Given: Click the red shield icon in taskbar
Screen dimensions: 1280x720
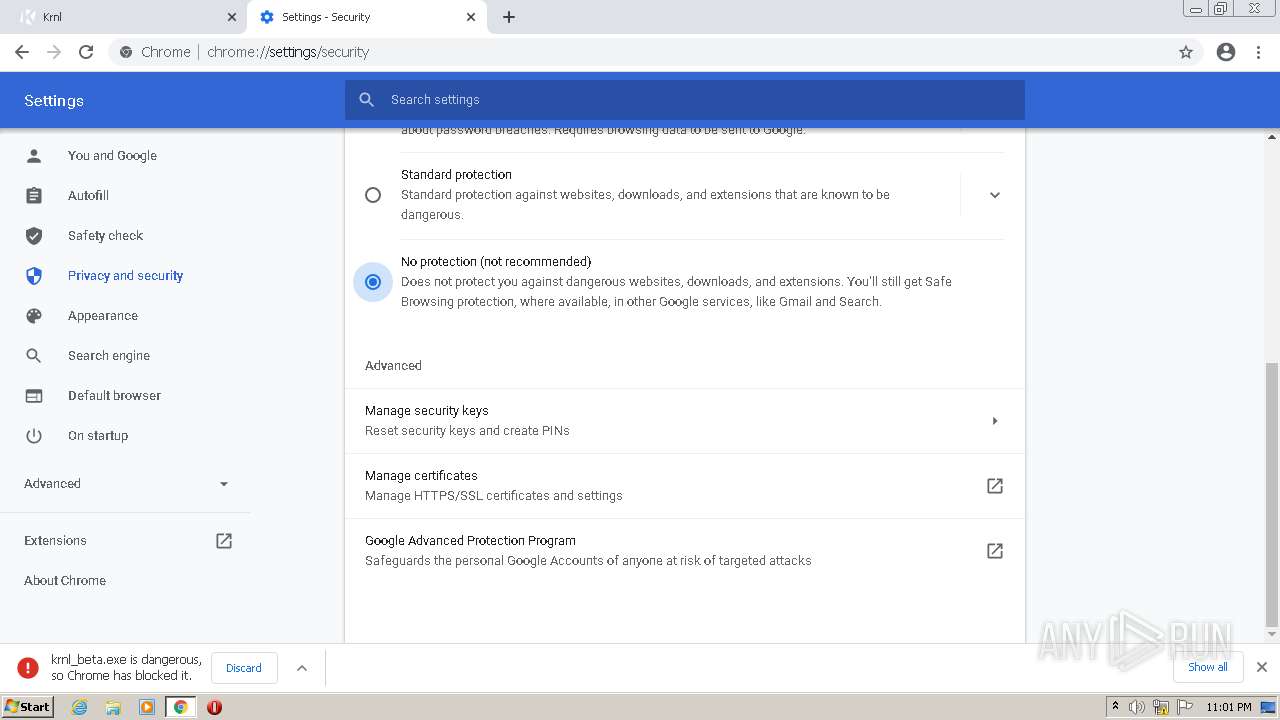Looking at the screenshot, I should coord(214,707).
